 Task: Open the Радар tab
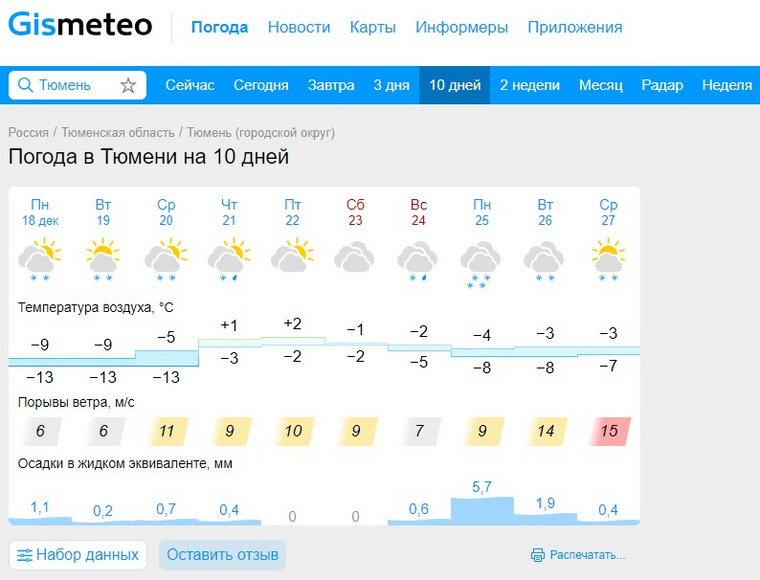(x=662, y=85)
